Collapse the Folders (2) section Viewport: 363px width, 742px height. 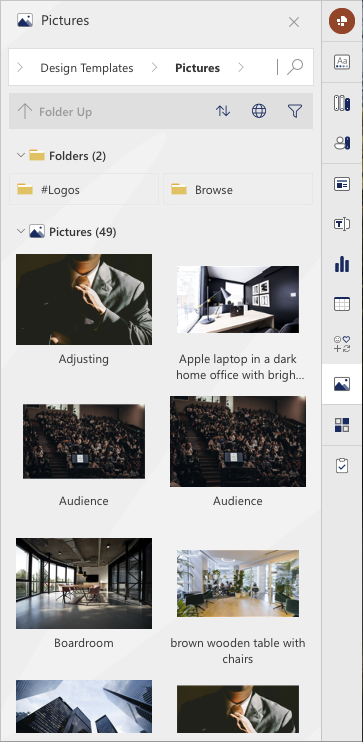21,155
